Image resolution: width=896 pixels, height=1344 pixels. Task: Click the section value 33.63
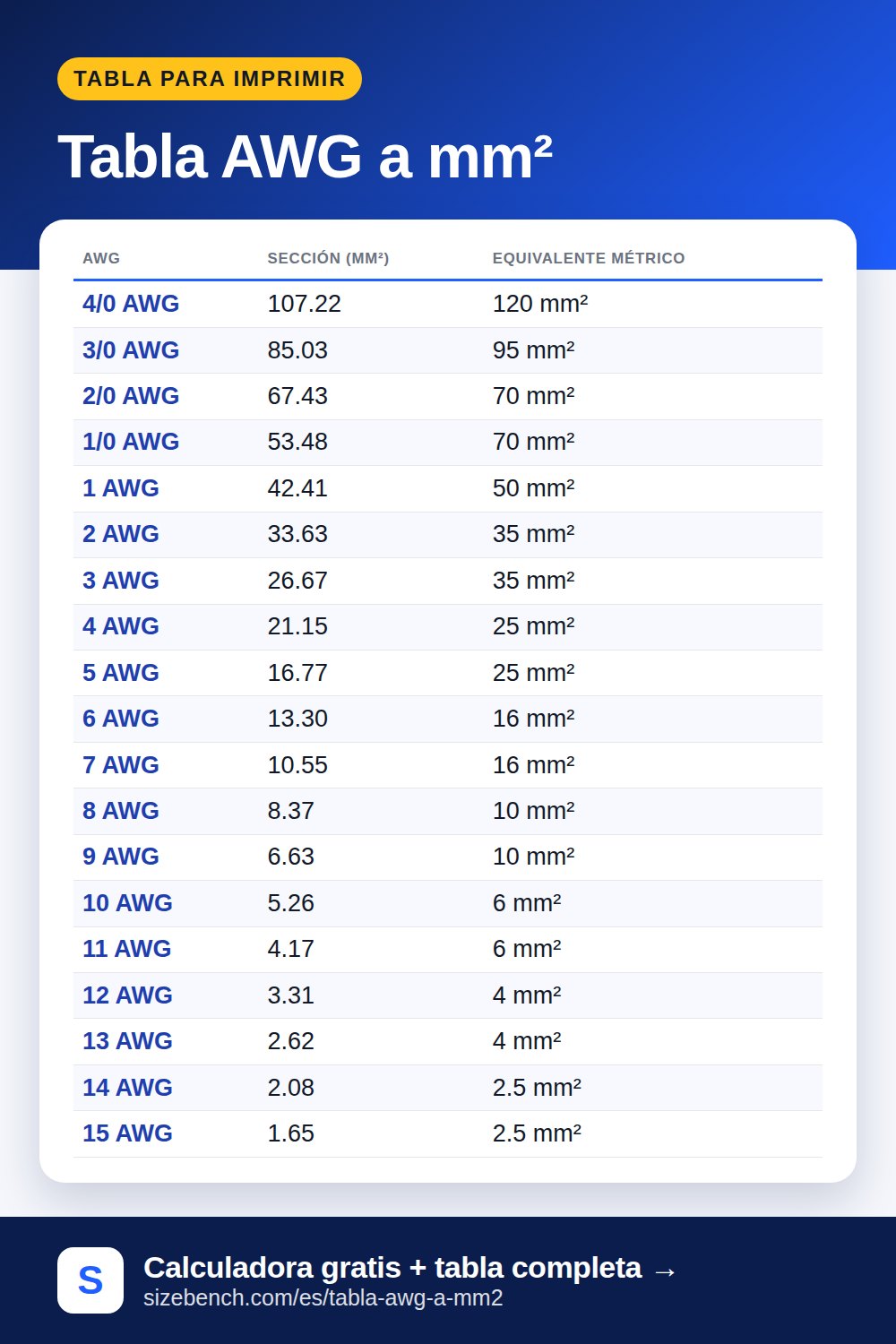coord(297,534)
